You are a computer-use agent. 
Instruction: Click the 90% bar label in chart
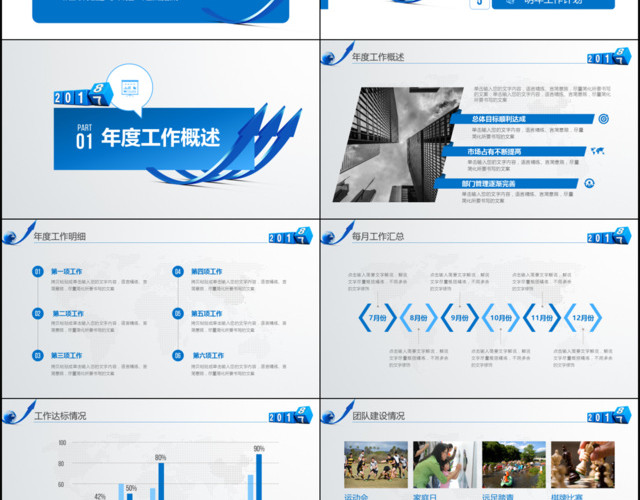[x=259, y=449]
